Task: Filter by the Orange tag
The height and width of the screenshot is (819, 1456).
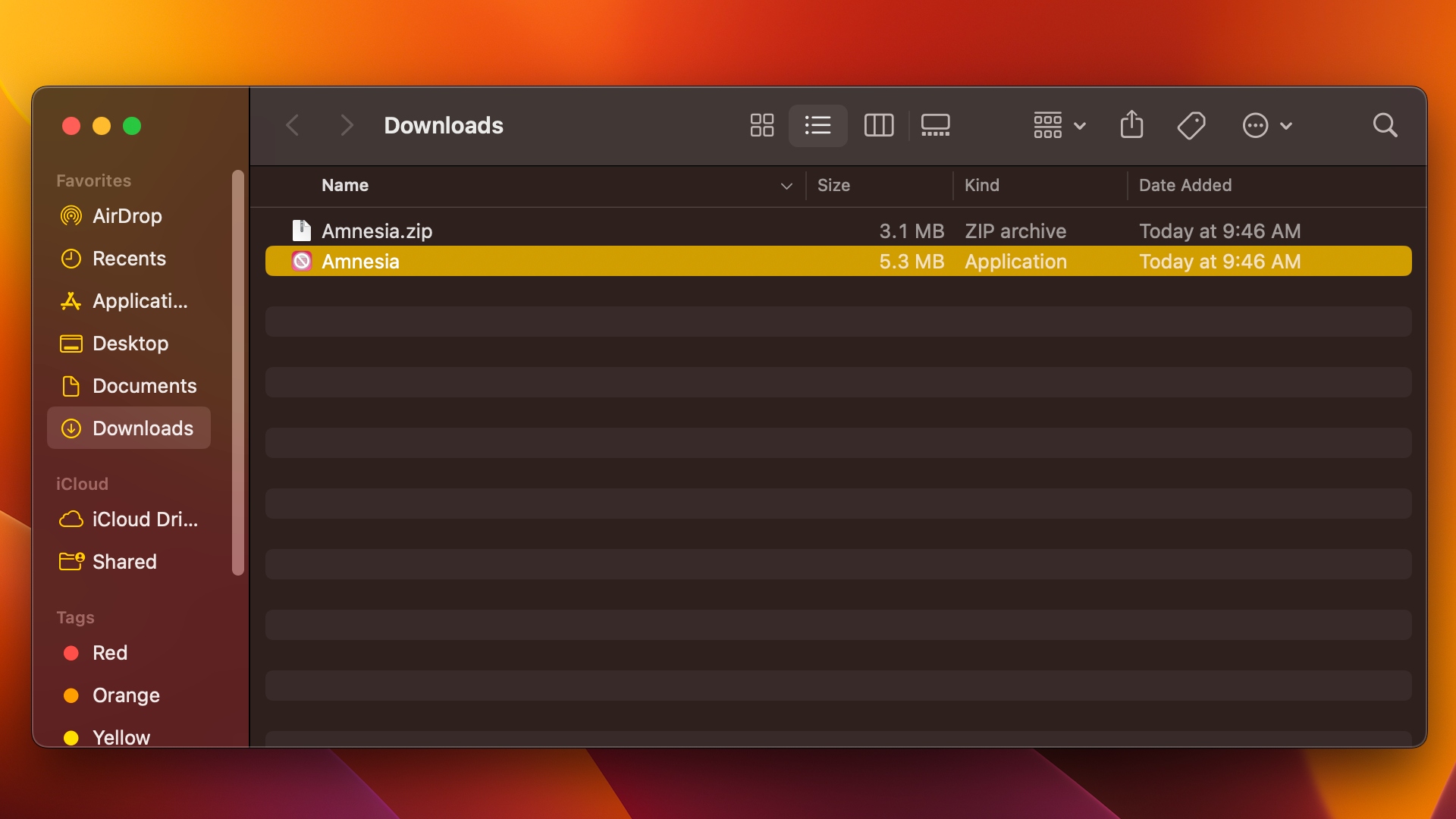Action: (129, 695)
